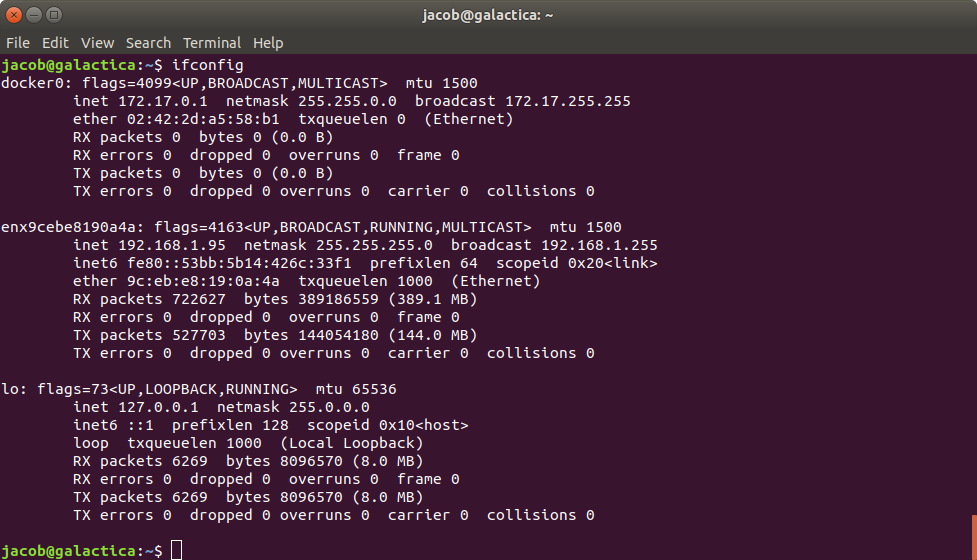The width and height of the screenshot is (977, 560).
Task: Click the lo loopback interface label
Action: pyautogui.click(x=10, y=389)
